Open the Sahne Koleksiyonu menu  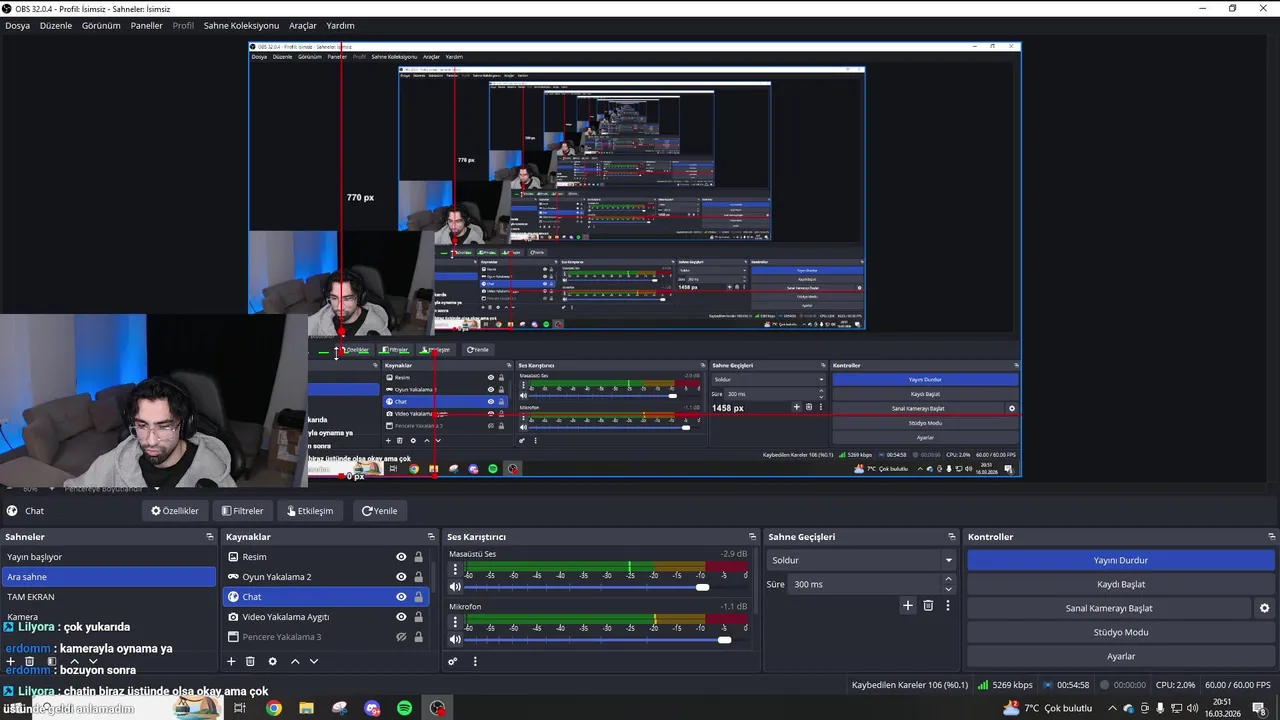241,25
